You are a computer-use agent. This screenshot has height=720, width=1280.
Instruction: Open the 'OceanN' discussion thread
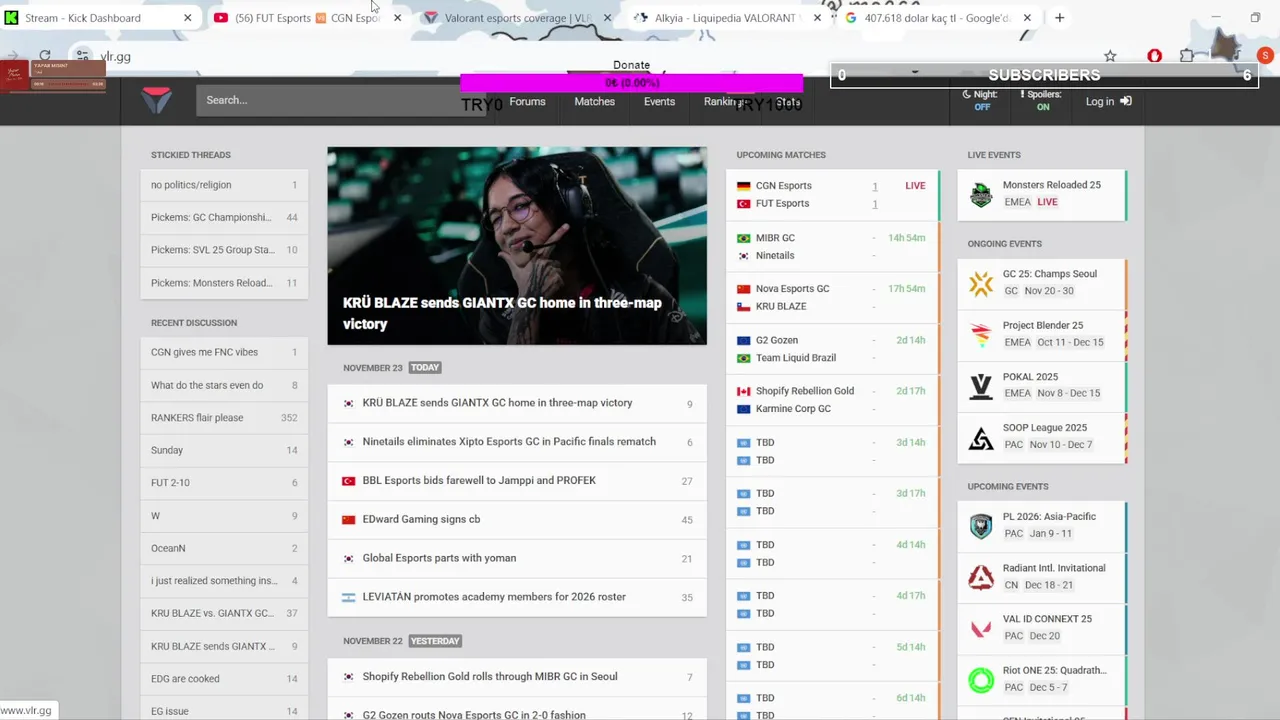tap(224, 548)
